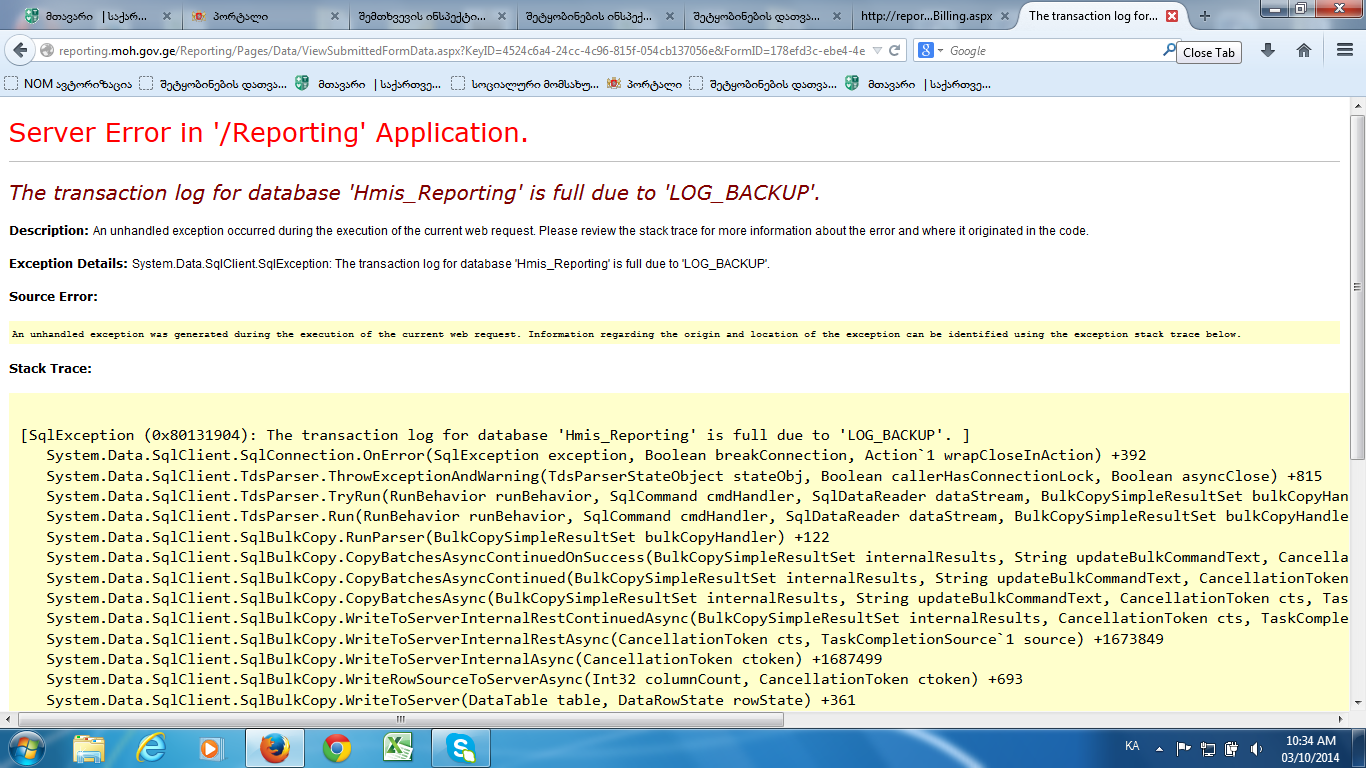Open Internet Explorer from the taskbar
The width and height of the screenshot is (1366, 768).
pyautogui.click(x=151, y=747)
